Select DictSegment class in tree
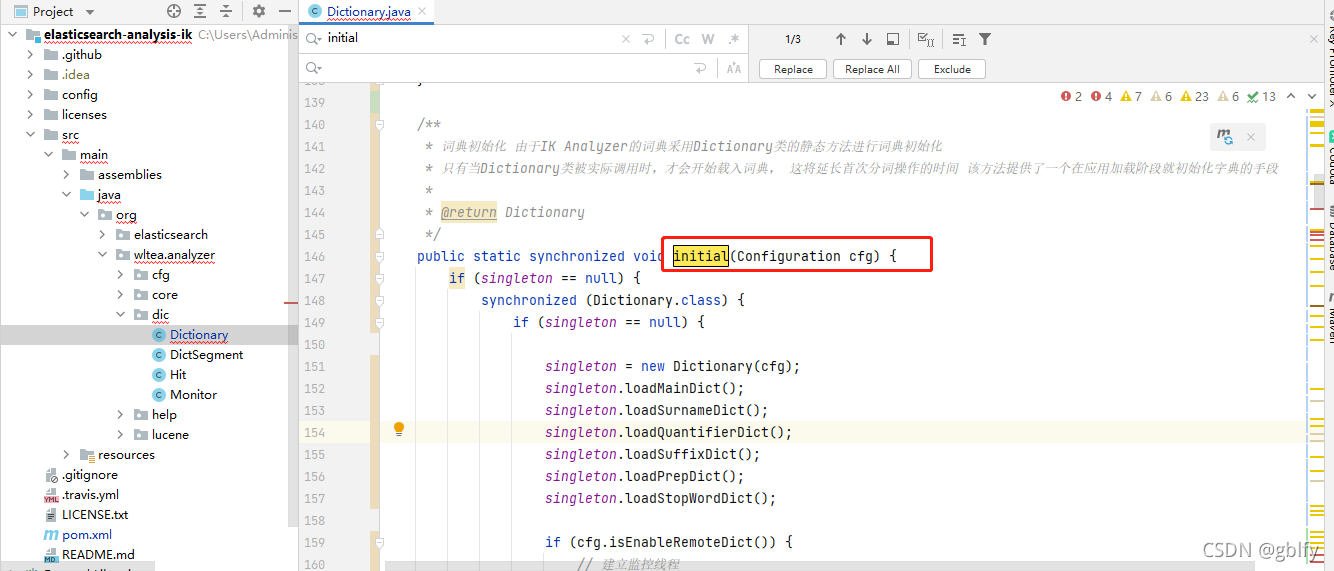1334x571 pixels. pyautogui.click(x=206, y=355)
